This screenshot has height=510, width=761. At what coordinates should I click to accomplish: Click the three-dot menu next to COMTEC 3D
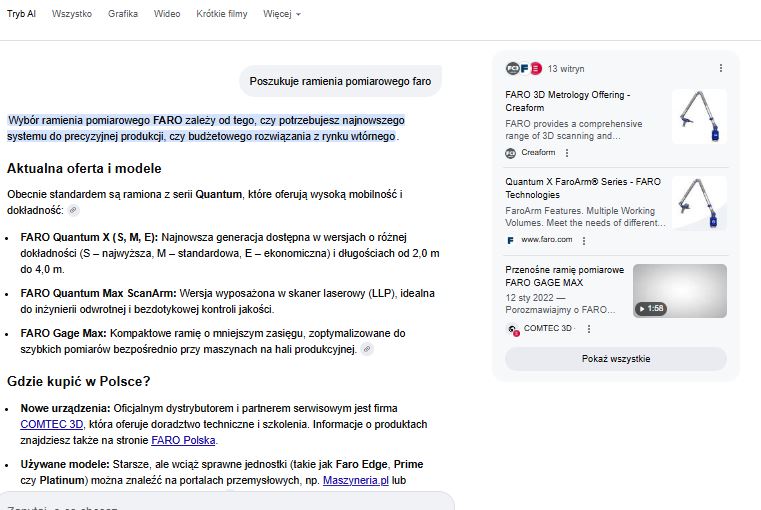pos(589,328)
